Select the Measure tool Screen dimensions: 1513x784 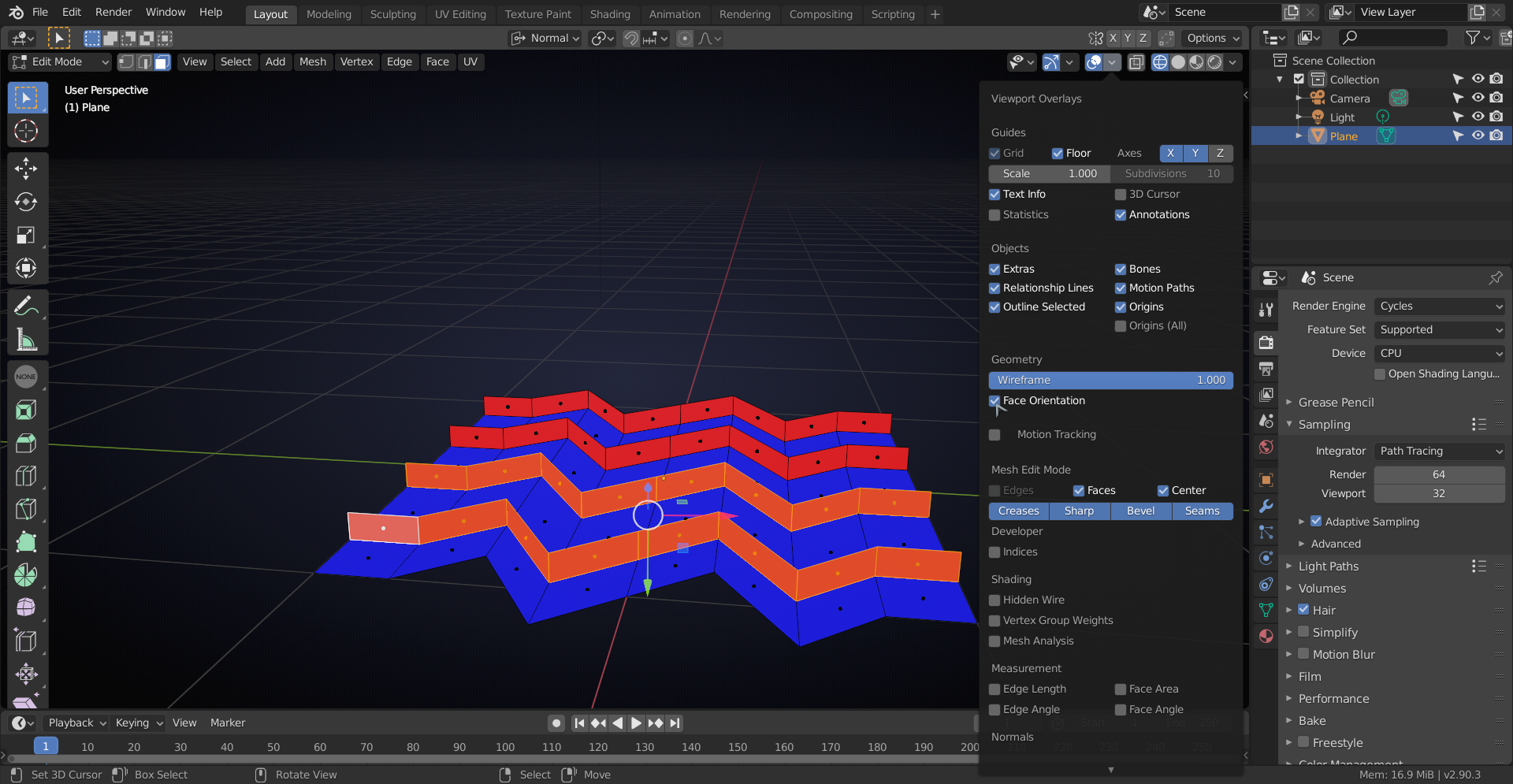tap(26, 340)
